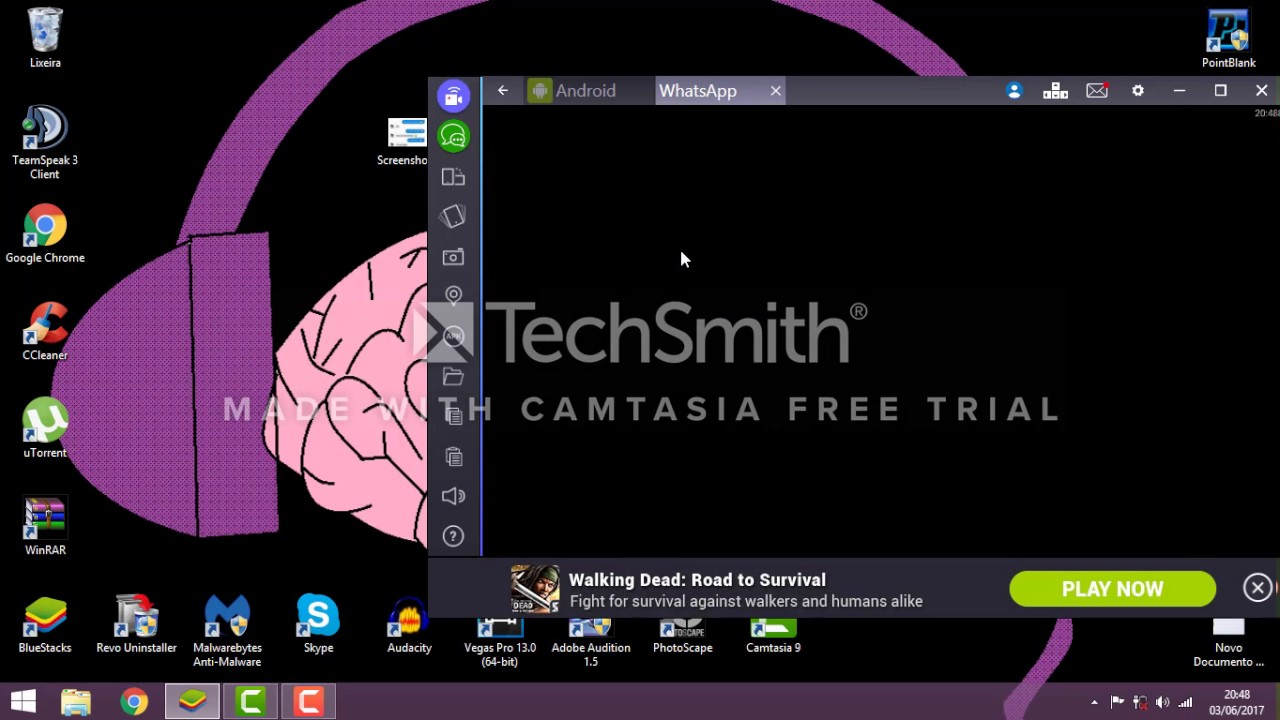Open the blue account profile icon
1280x720 pixels.
(1014, 91)
